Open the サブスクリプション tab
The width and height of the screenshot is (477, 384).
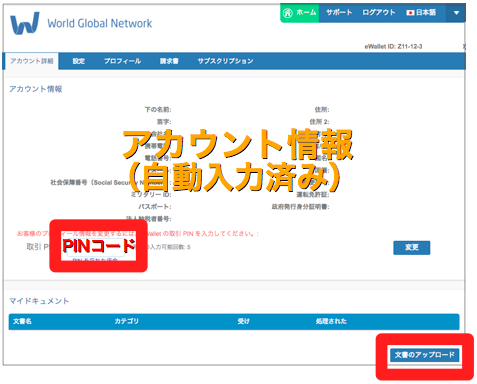[225, 61]
